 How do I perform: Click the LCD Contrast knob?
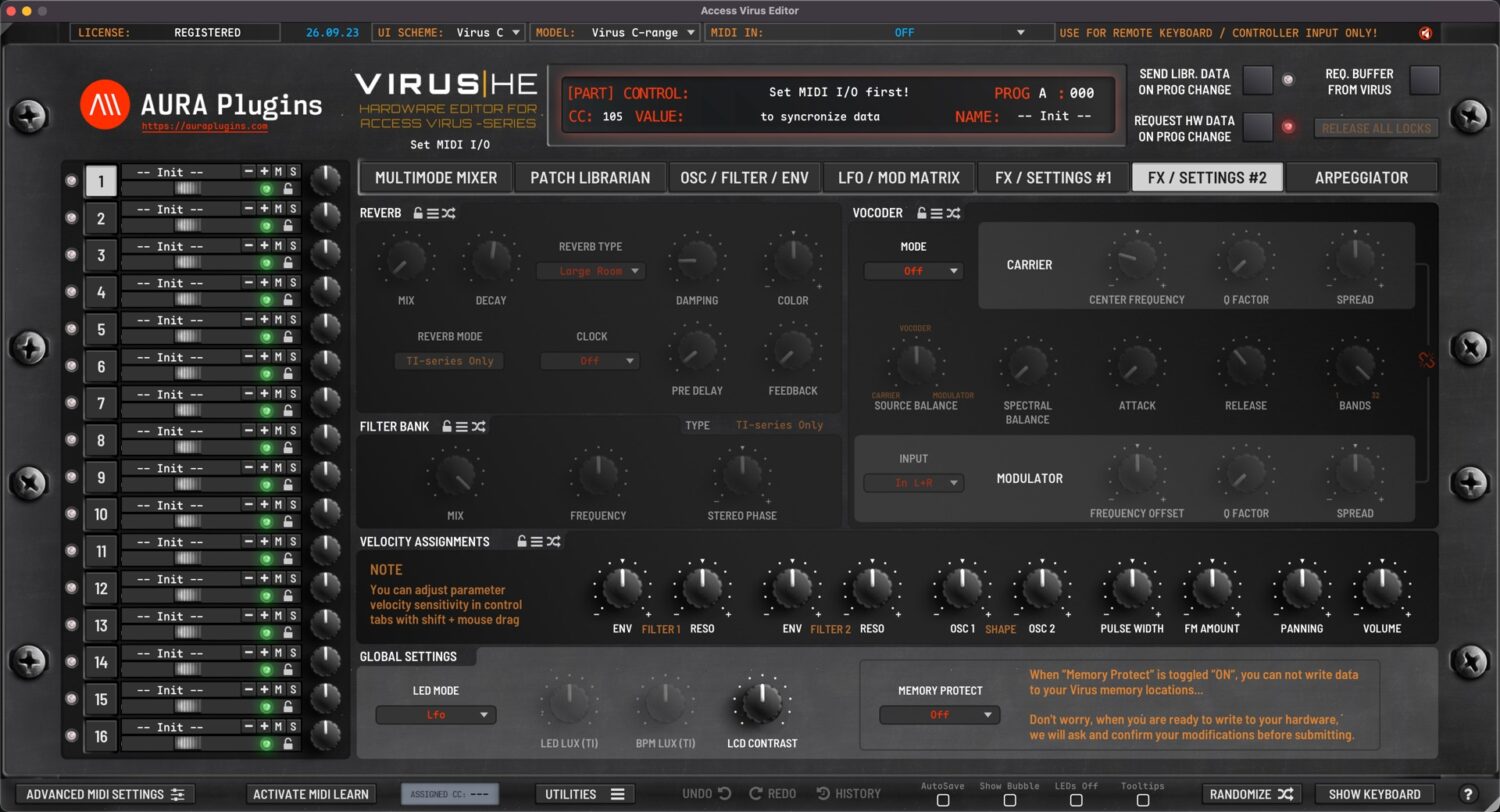(763, 703)
